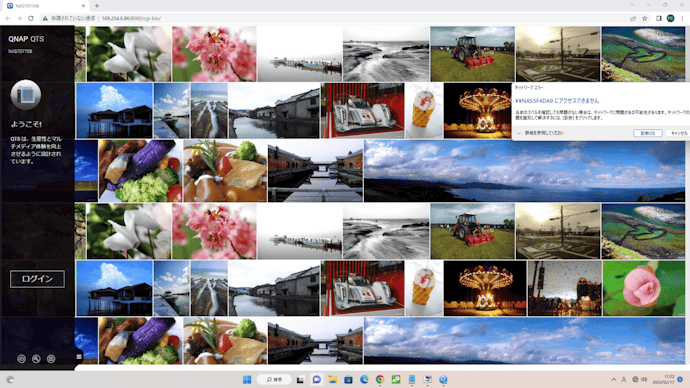
Task: Open the weather widget icon on taskbar left
Action: [x=10, y=379]
